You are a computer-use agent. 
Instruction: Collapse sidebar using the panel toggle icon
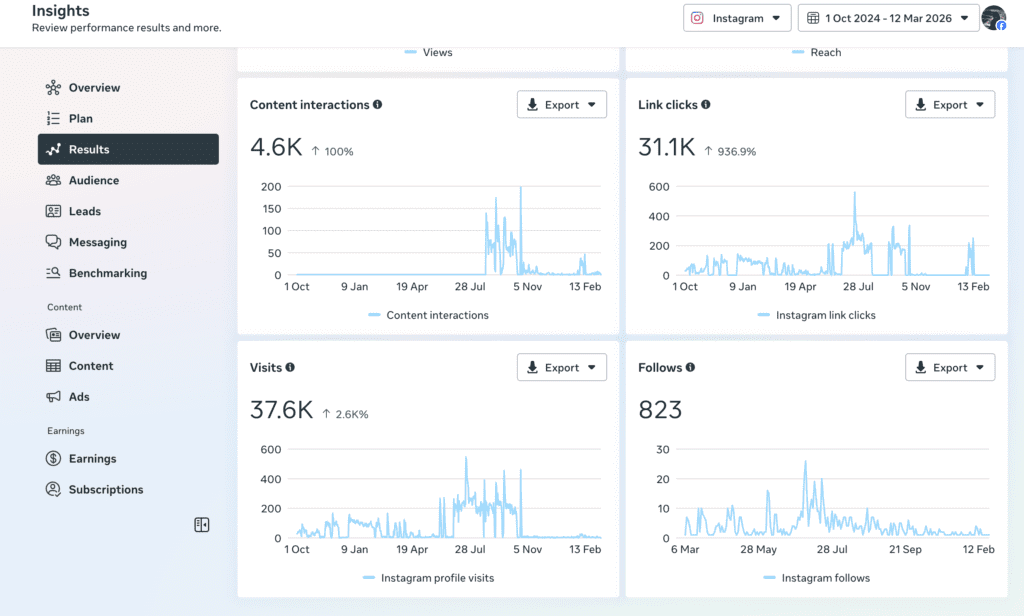pos(202,525)
